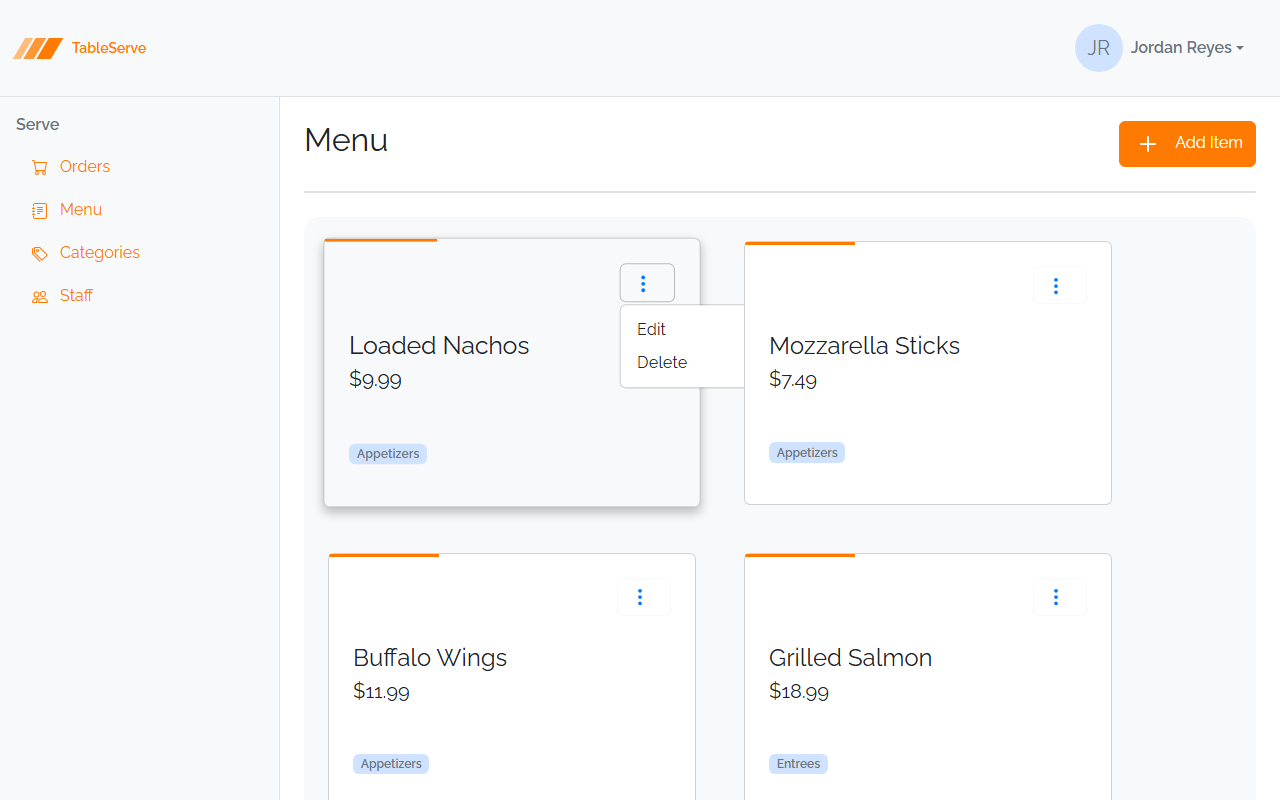Click the shopping cart Orders icon

click(40, 167)
